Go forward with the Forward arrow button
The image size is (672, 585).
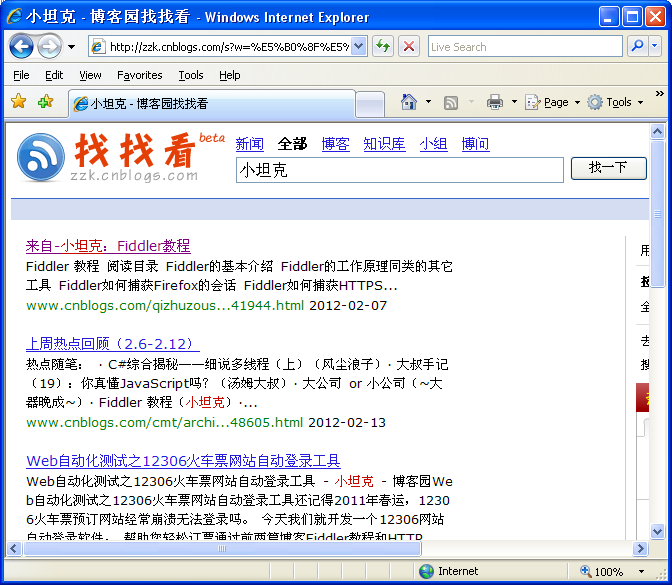49,46
